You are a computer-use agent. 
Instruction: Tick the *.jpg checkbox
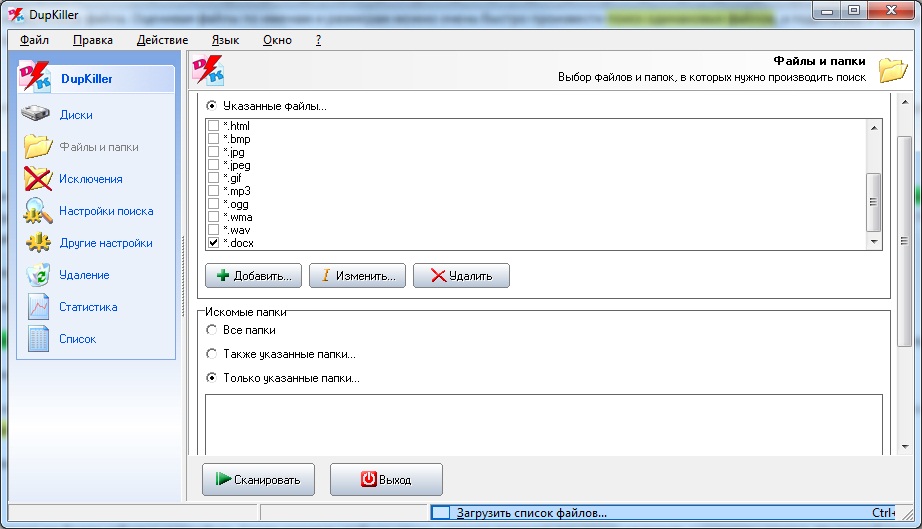(x=213, y=152)
